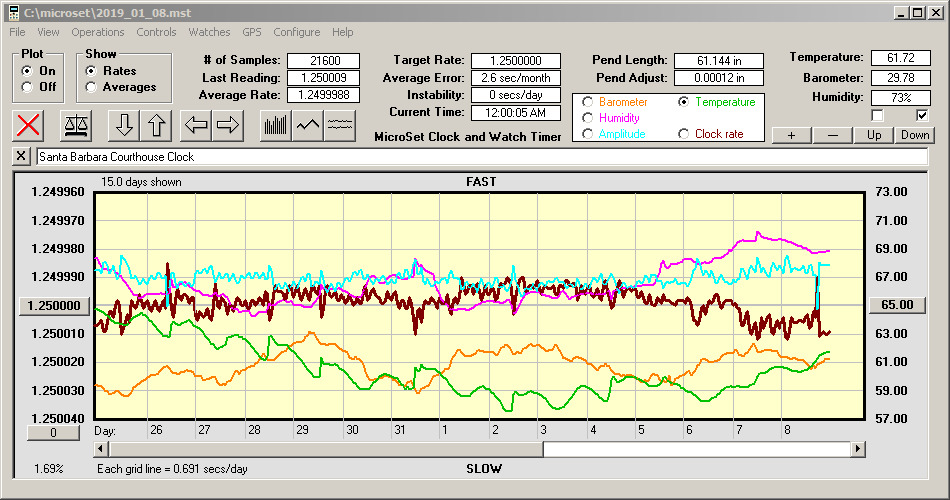Open the File menu
Screen dimensions: 950x500
(x=17, y=32)
